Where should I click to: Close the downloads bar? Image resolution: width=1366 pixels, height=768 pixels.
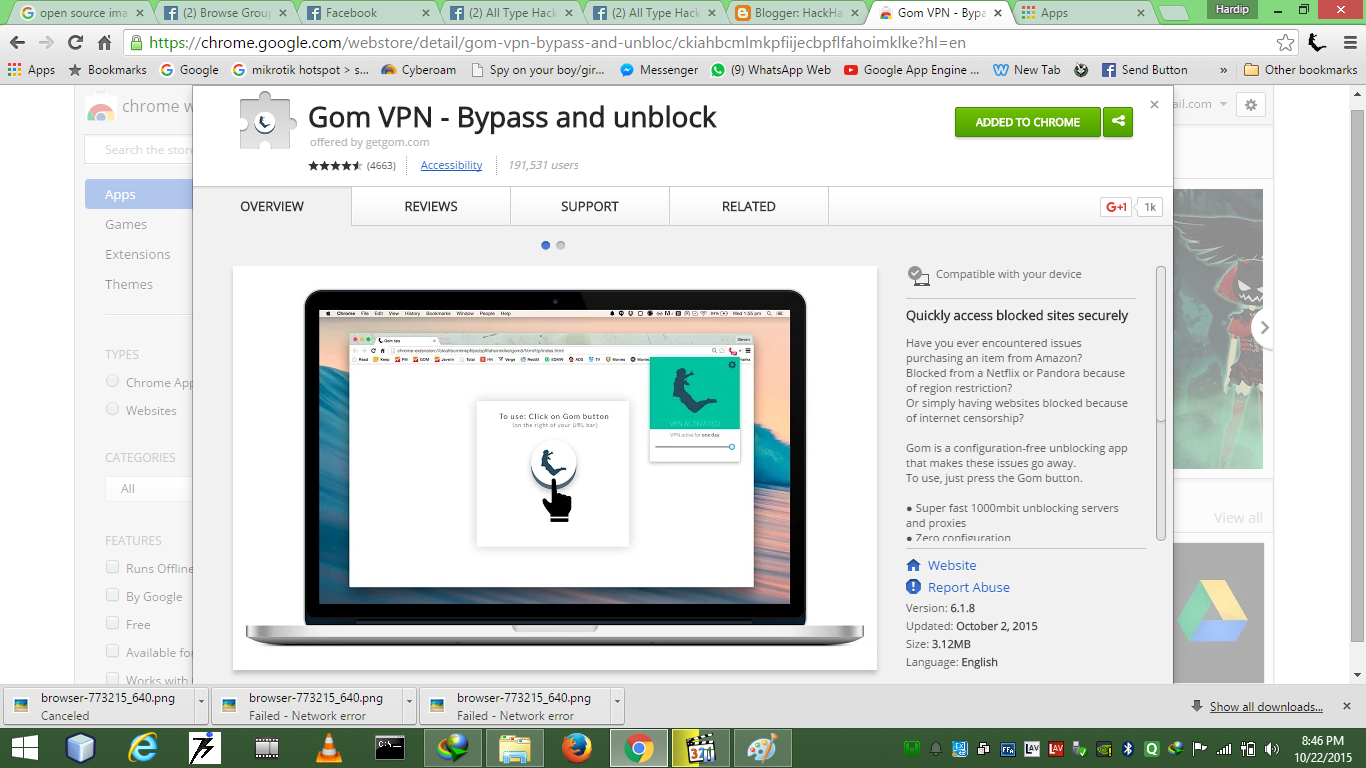(1347, 706)
